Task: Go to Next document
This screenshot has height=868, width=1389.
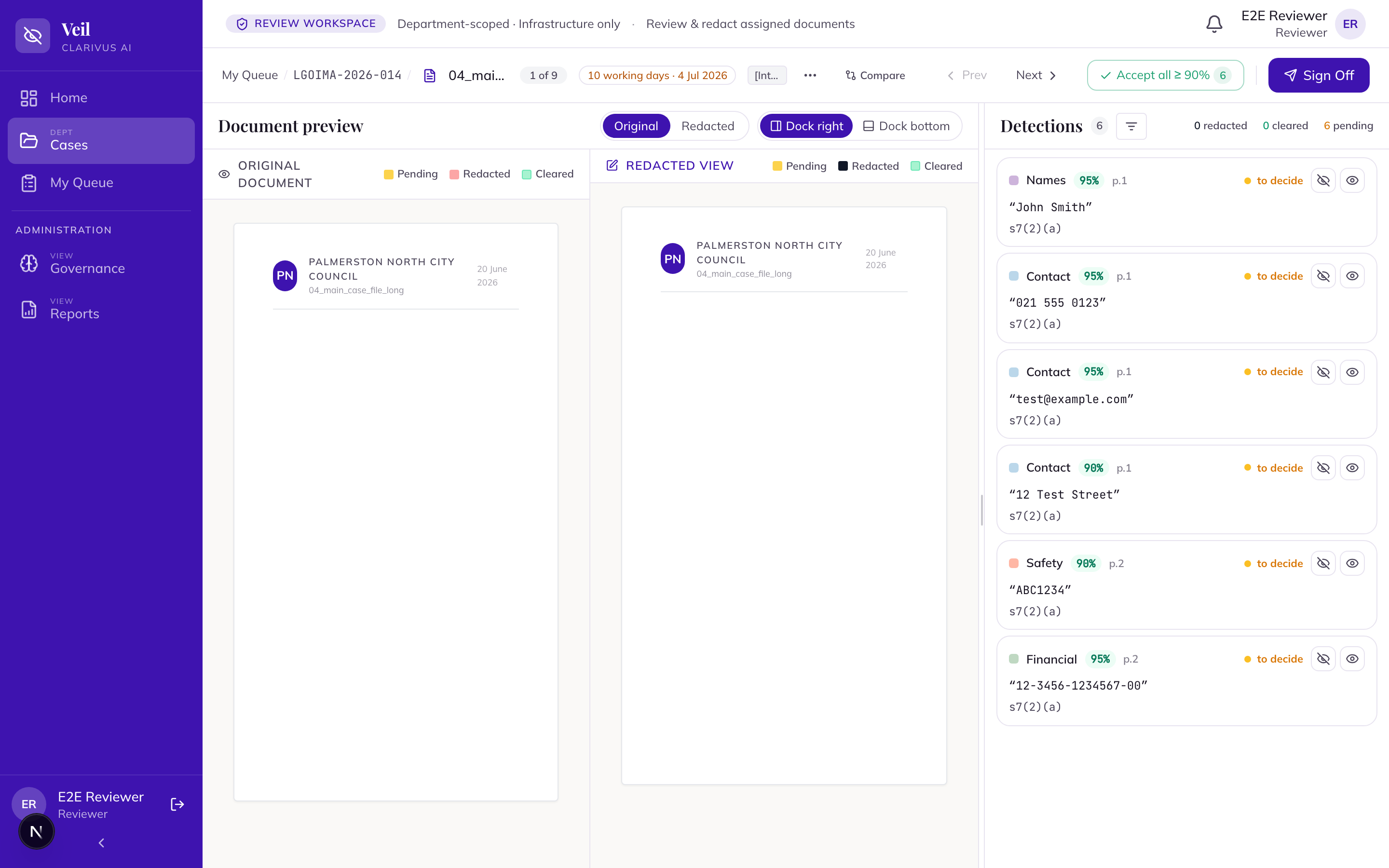Action: pyautogui.click(x=1036, y=75)
